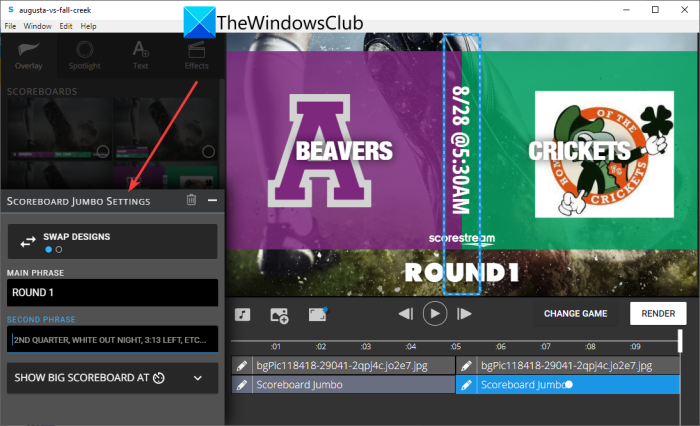Open the Spotlight tool tab
Screen dimensions: 700x426
tap(84, 56)
